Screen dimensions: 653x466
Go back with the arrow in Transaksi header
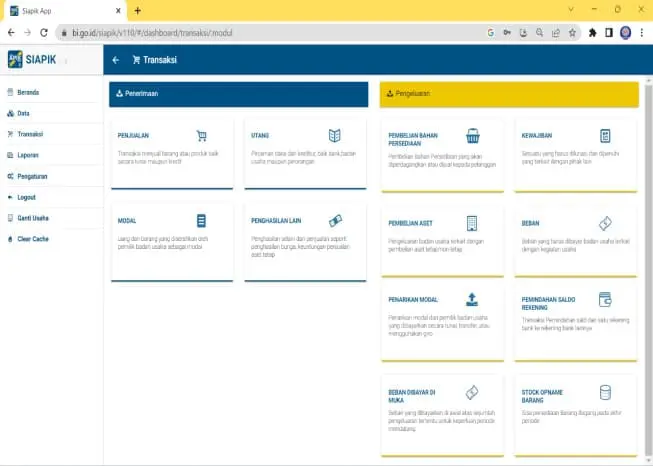(116, 60)
